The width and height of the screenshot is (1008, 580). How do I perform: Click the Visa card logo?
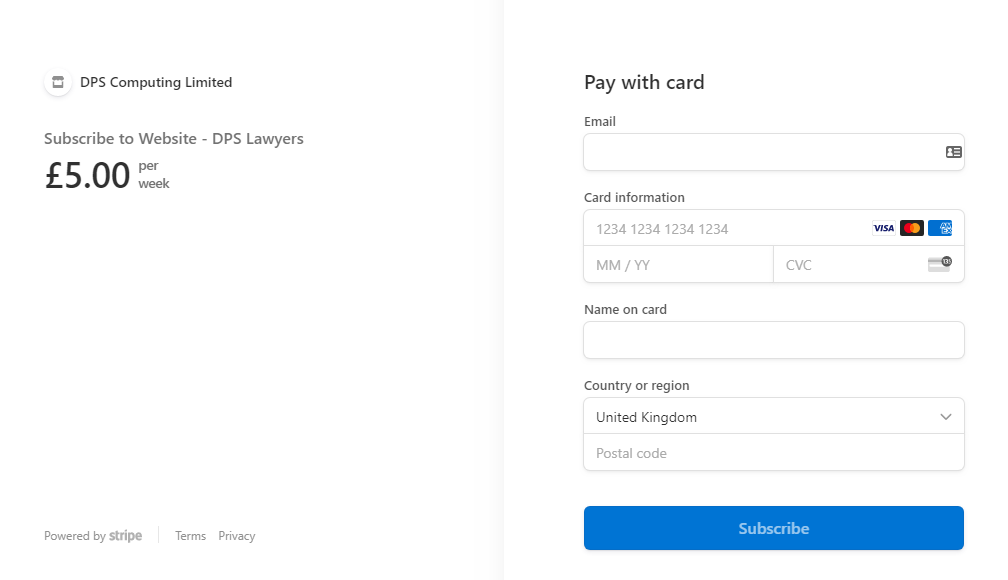(883, 228)
